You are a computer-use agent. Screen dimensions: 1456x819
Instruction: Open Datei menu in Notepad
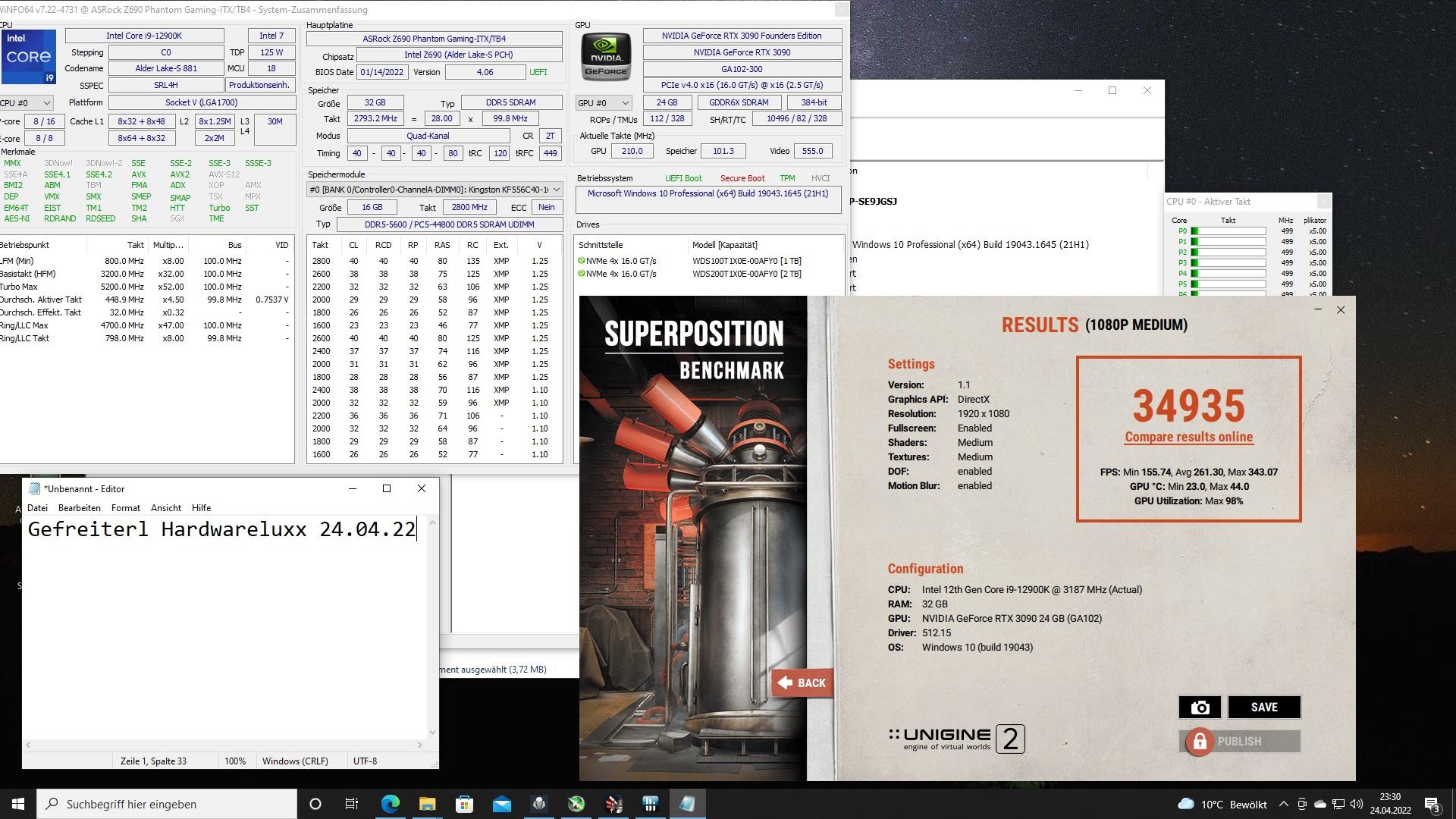coord(37,508)
